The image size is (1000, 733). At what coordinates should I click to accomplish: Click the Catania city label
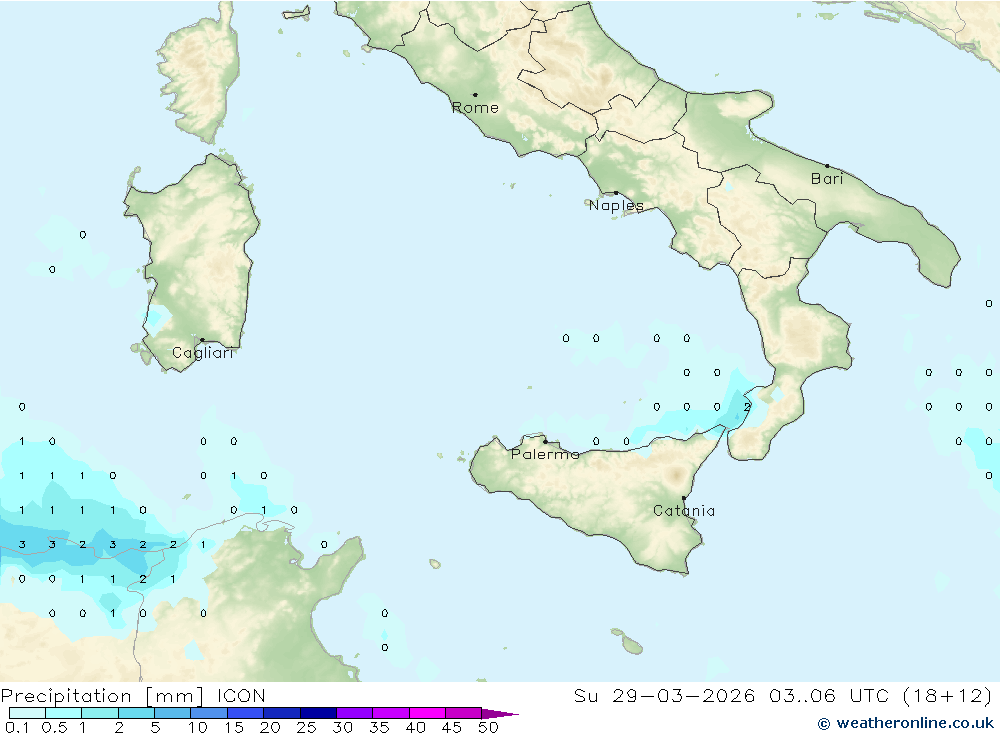[684, 511]
